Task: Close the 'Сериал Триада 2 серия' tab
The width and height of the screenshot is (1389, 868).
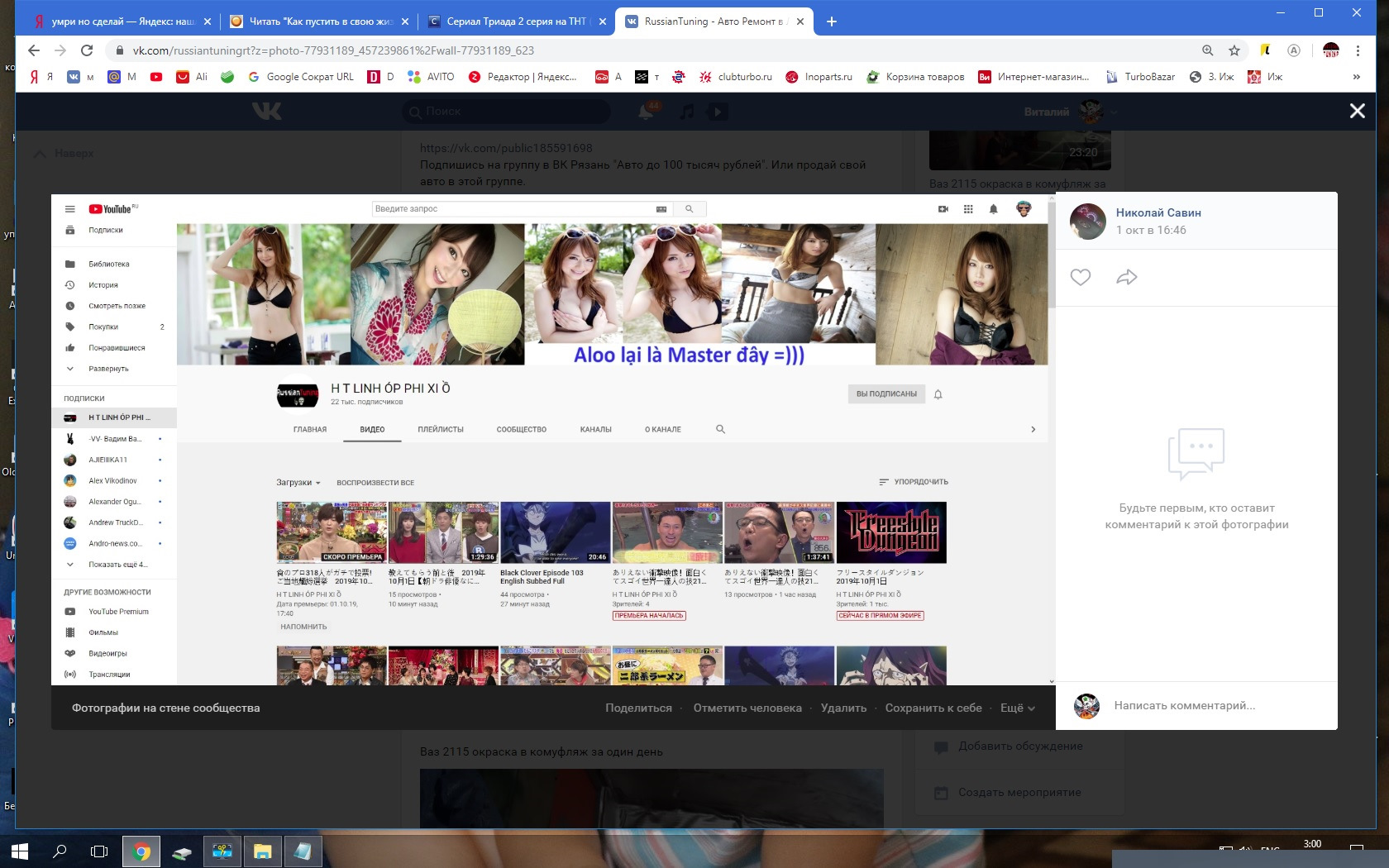Action: (x=602, y=21)
